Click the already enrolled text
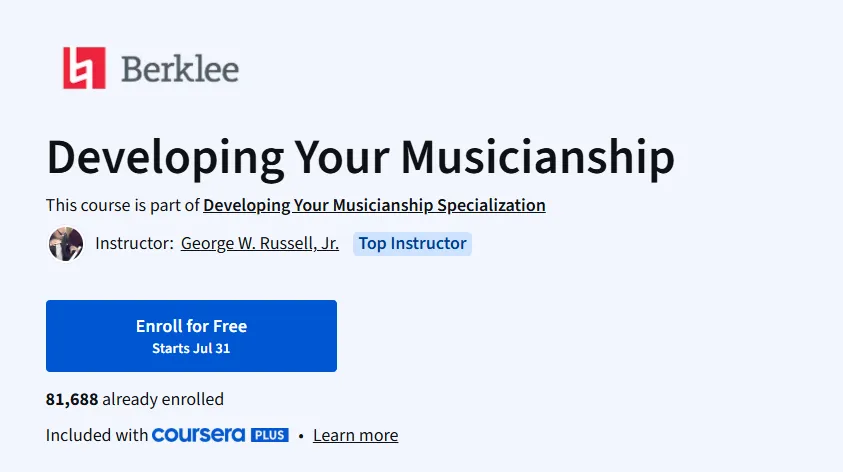This screenshot has height=472, width=843. (163, 399)
